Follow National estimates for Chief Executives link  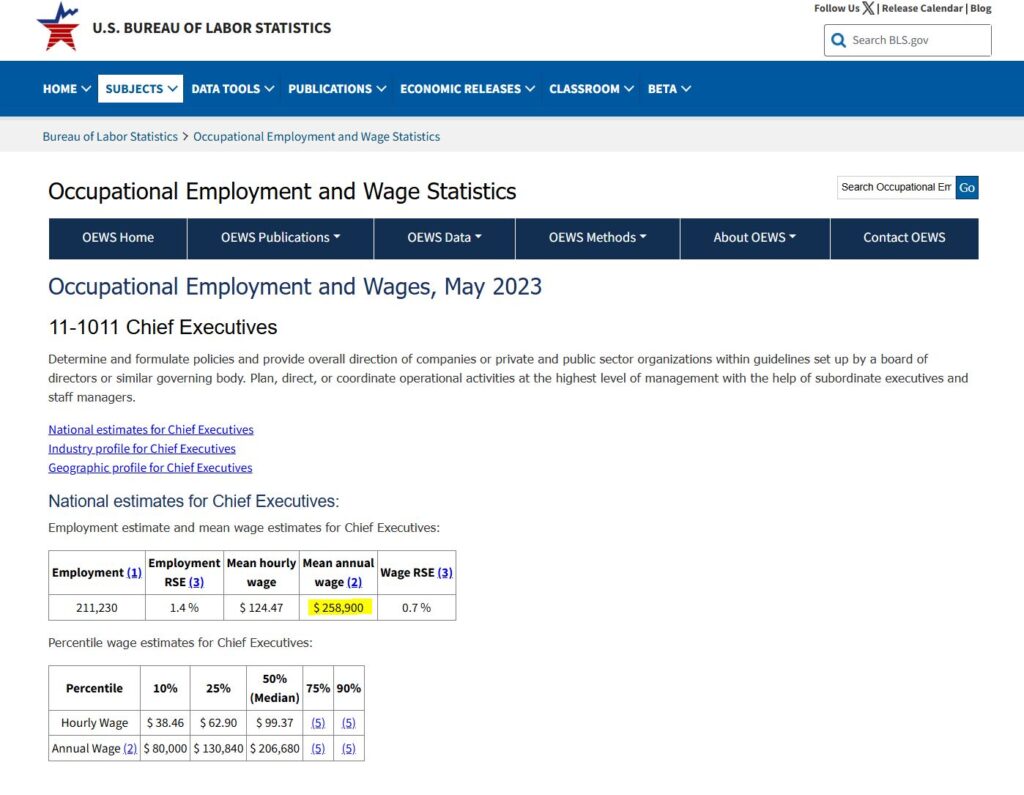[x=151, y=430]
